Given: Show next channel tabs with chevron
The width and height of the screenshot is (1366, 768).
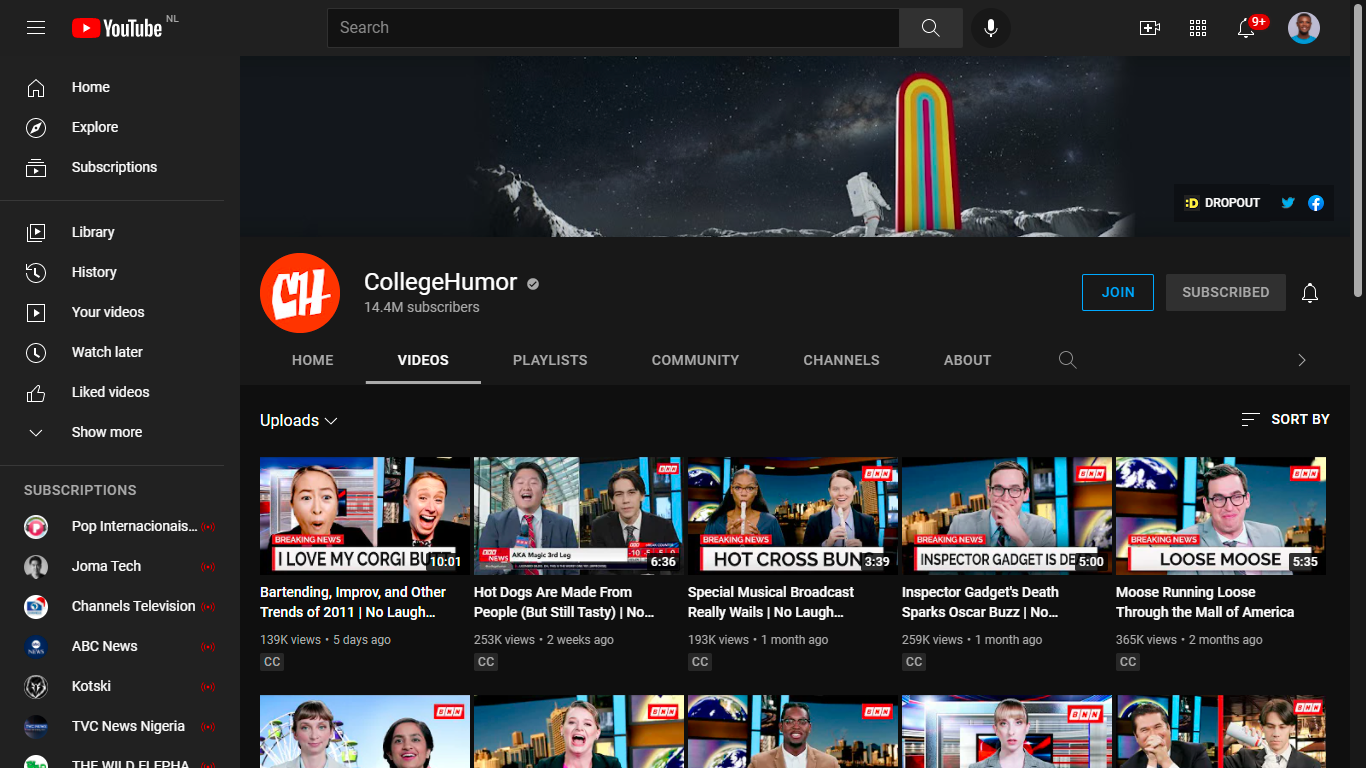Looking at the screenshot, I should [1302, 360].
